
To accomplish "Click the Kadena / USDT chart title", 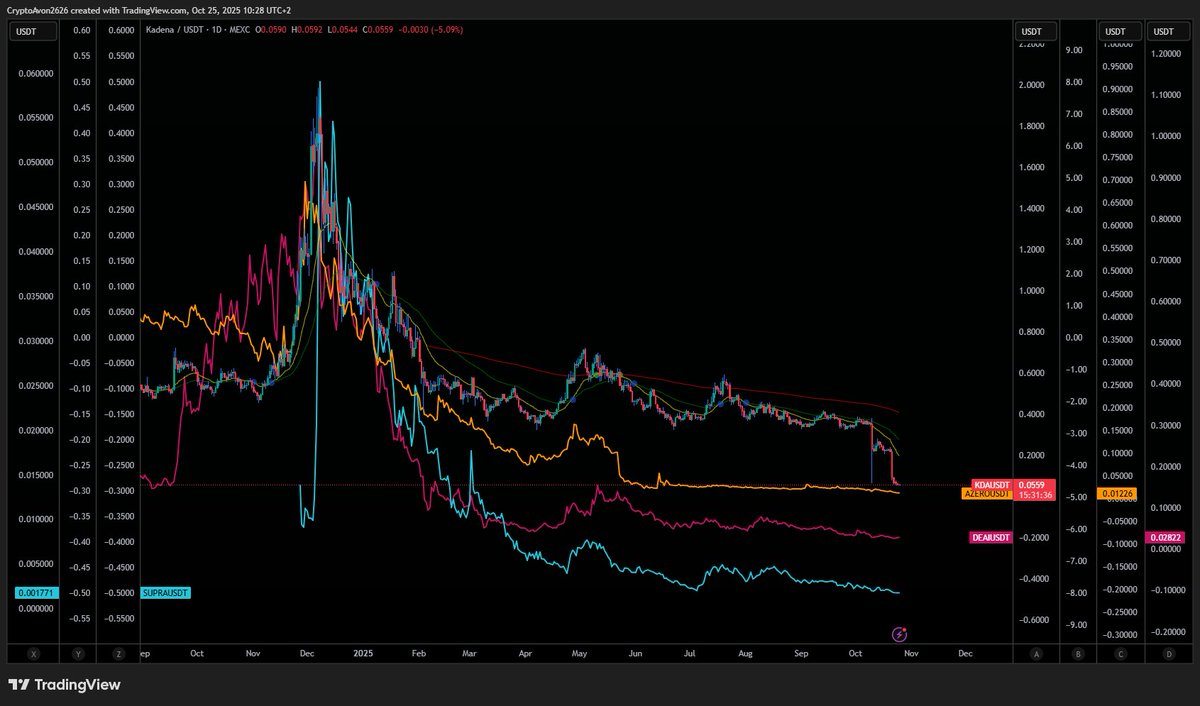I will point(176,30).
